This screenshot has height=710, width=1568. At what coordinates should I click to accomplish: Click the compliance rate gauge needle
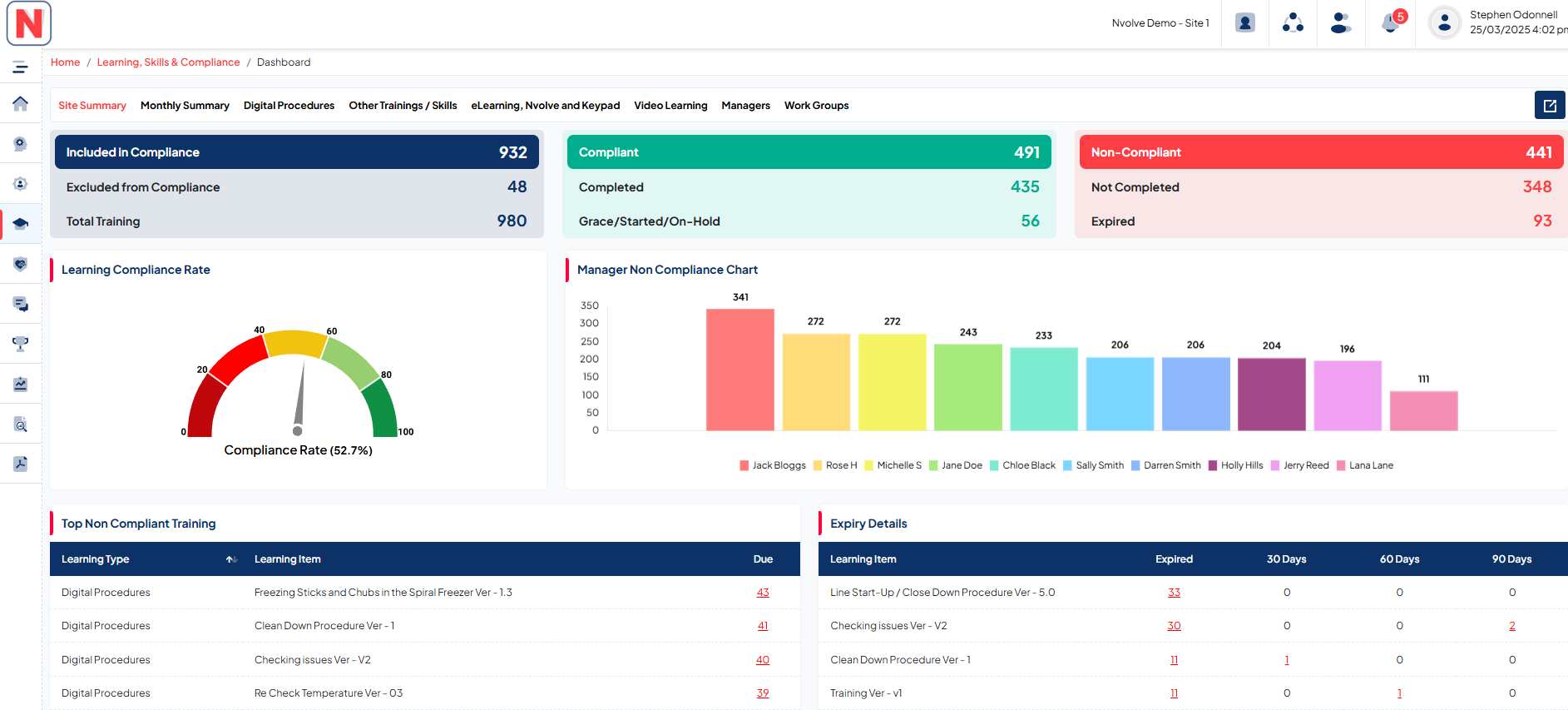pos(299,397)
